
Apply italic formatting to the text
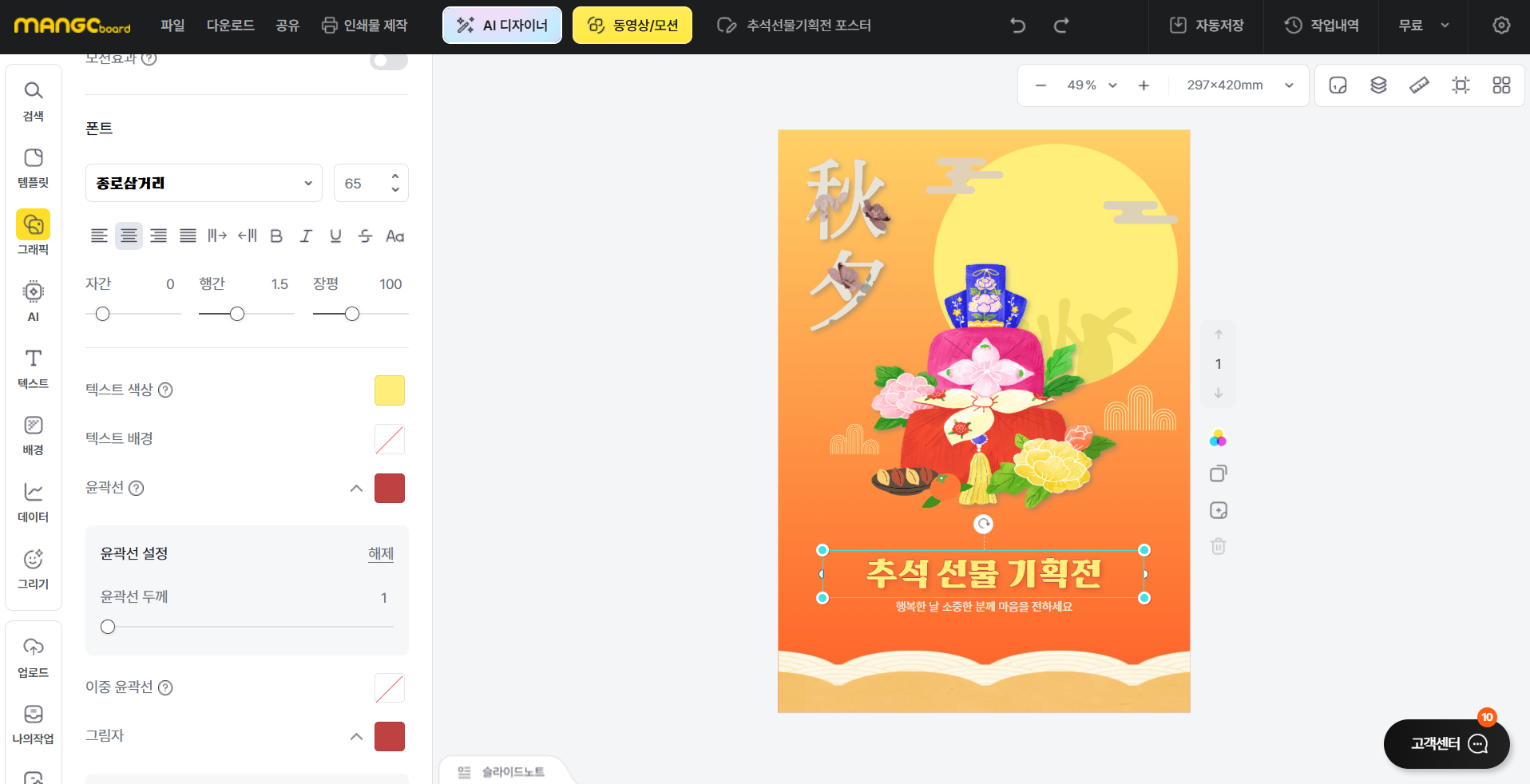pyautogui.click(x=306, y=236)
